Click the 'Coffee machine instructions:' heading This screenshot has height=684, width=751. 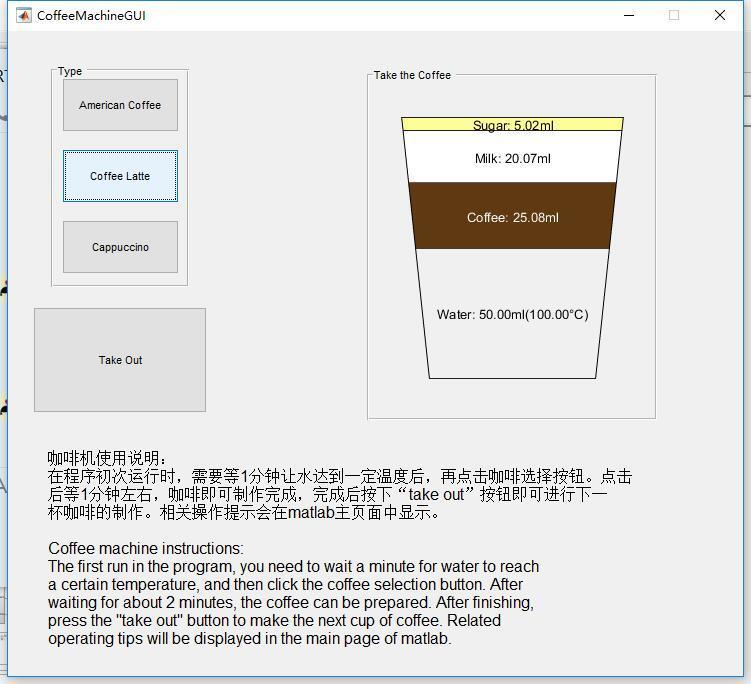click(x=146, y=548)
